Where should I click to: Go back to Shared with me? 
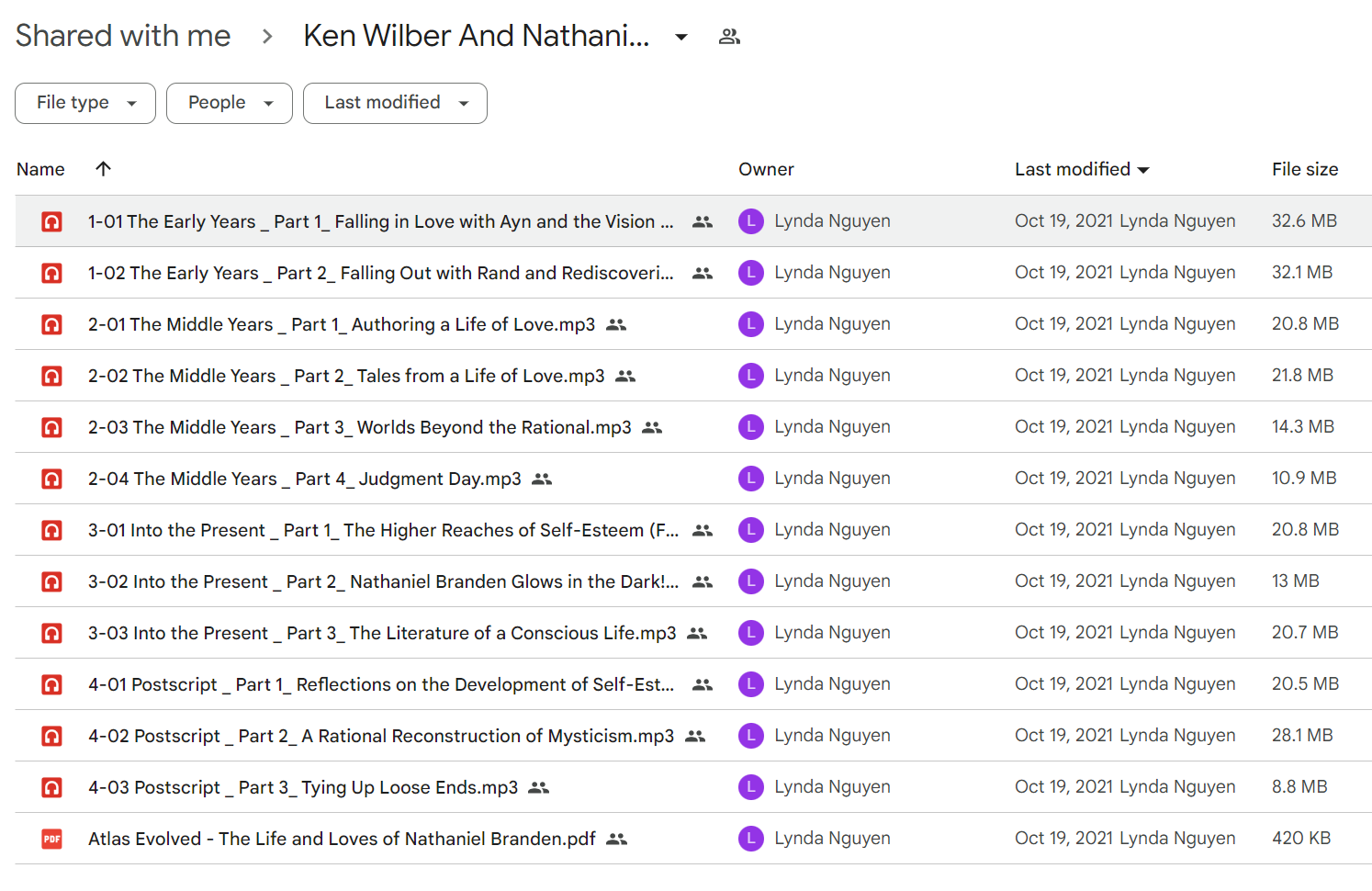(x=123, y=36)
